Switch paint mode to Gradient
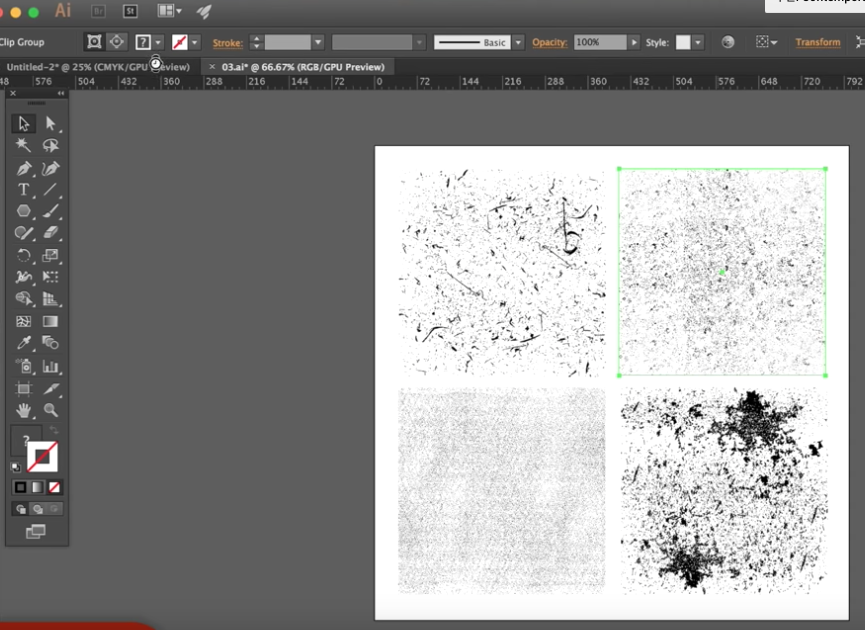 click(37, 487)
